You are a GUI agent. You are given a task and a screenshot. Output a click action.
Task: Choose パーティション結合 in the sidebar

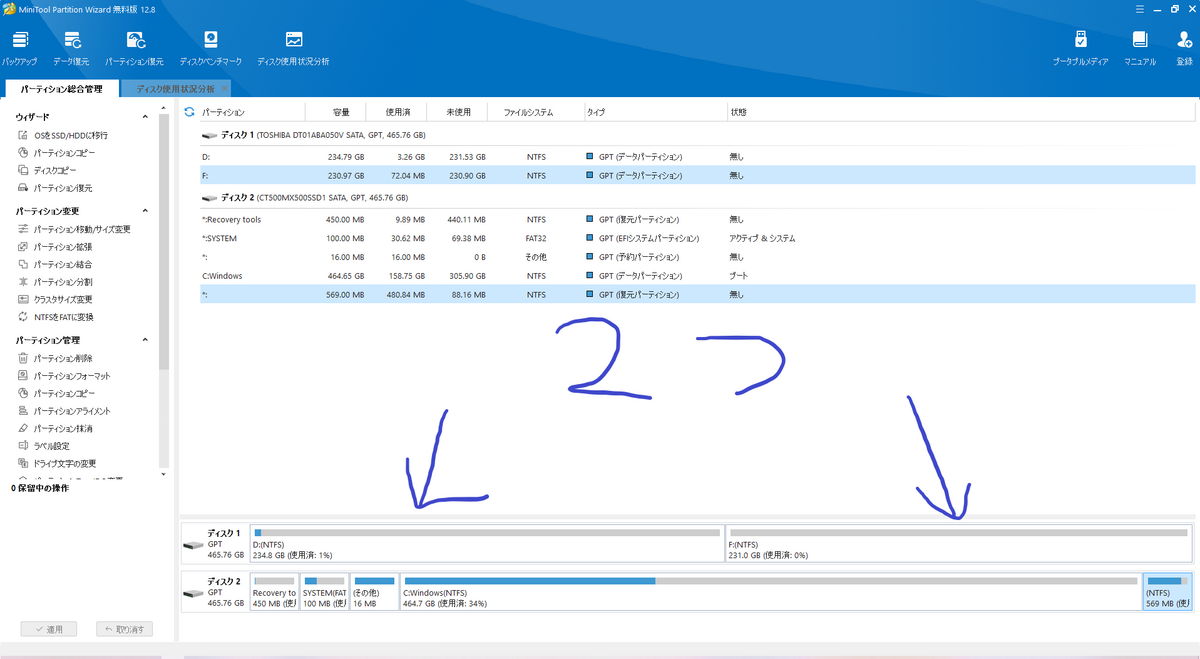click(x=56, y=264)
